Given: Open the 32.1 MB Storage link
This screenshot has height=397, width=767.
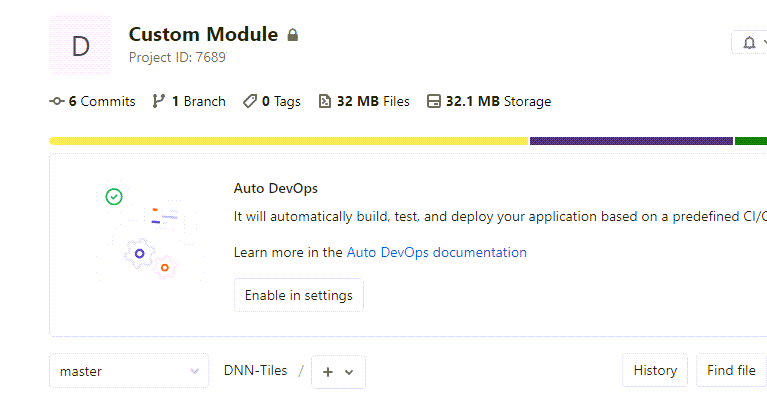Looking at the screenshot, I should point(489,101).
